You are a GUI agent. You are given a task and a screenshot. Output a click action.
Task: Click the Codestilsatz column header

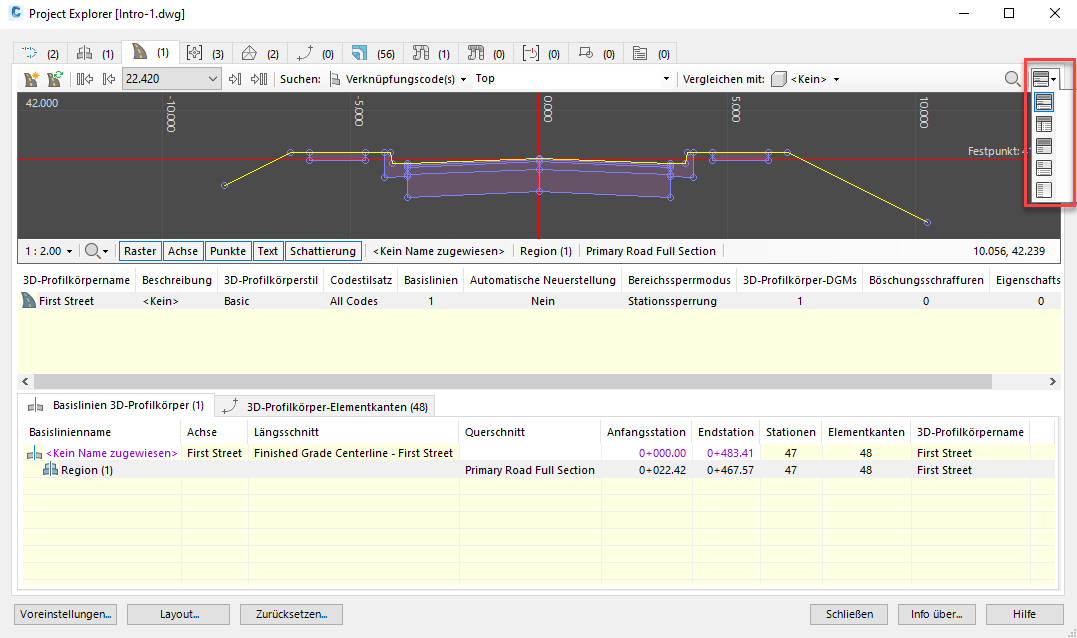tap(361, 280)
